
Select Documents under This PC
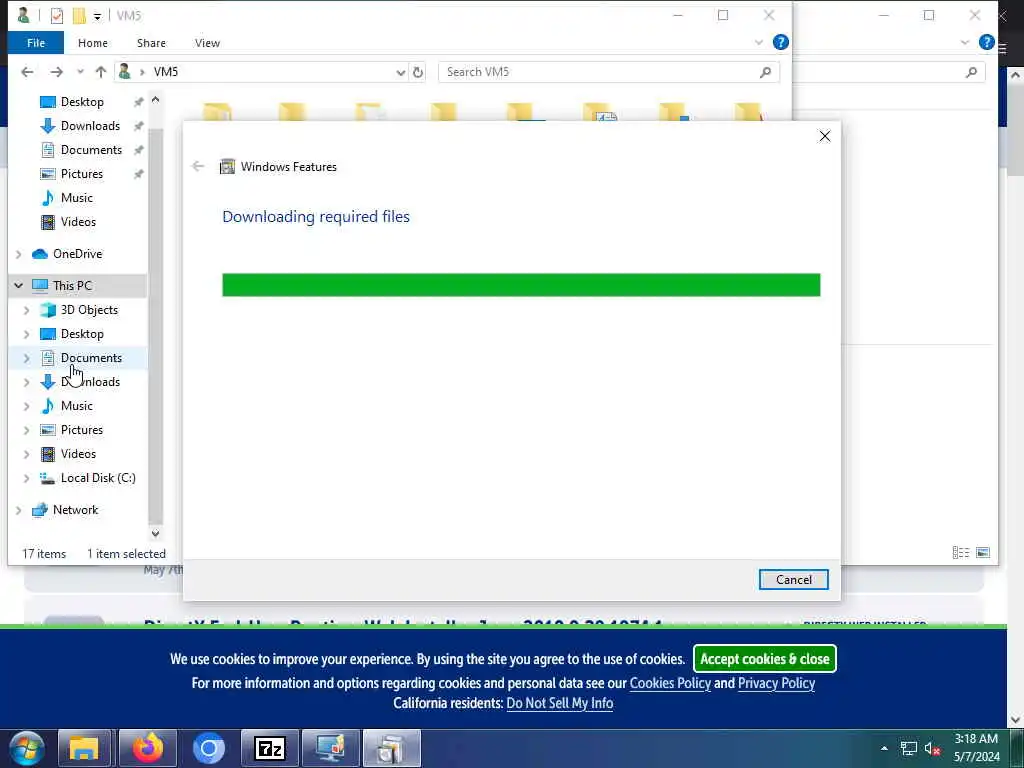pyautogui.click(x=91, y=358)
